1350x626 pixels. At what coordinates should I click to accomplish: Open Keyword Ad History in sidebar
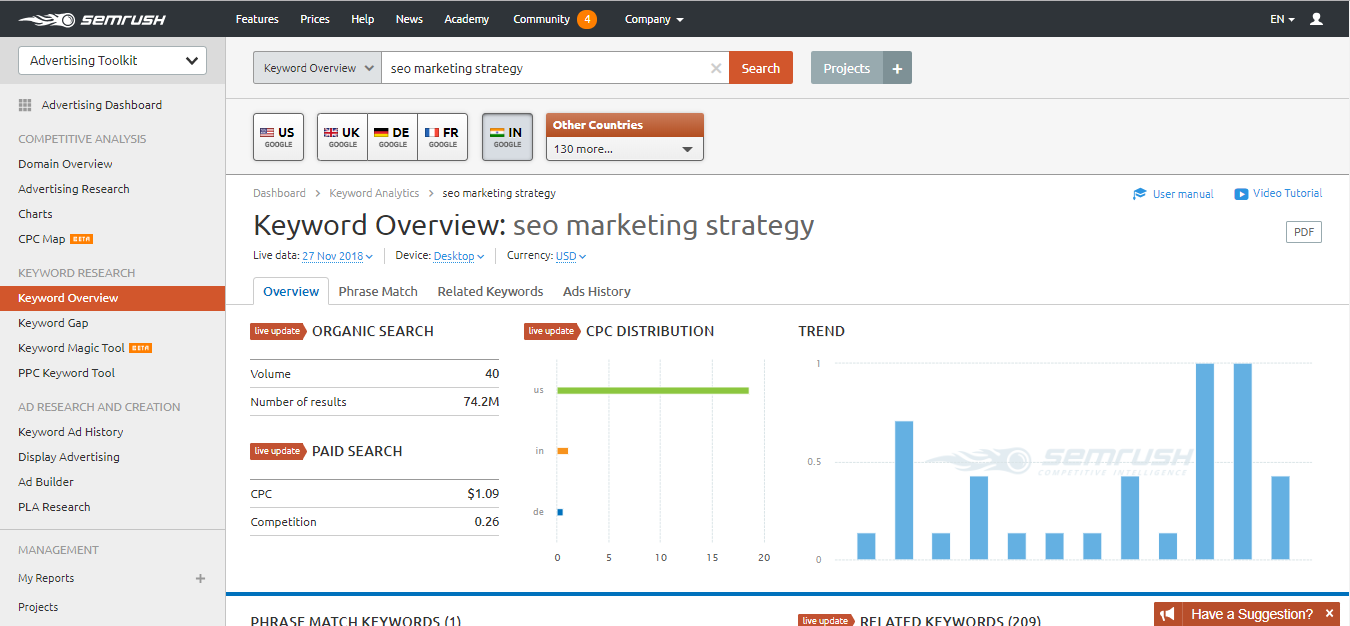click(x=70, y=432)
